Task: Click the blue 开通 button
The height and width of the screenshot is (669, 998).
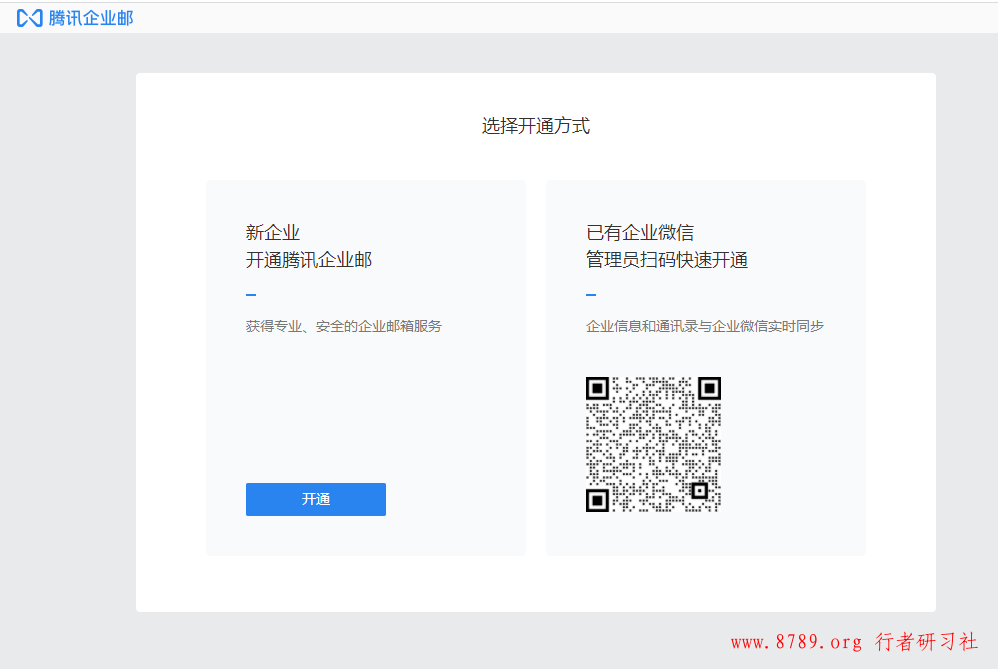Action: pyautogui.click(x=316, y=499)
